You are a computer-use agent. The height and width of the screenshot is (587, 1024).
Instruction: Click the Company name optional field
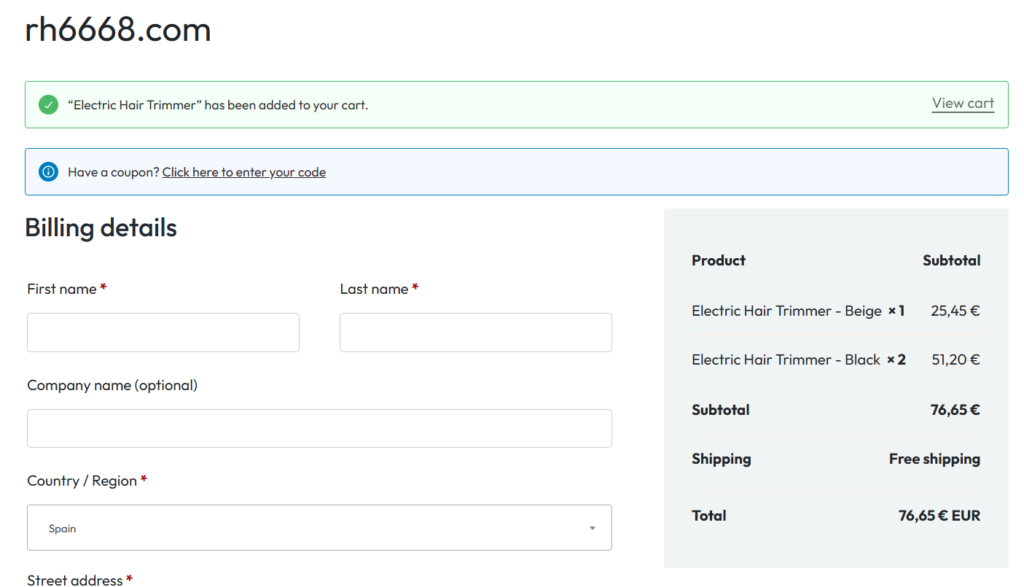pyautogui.click(x=319, y=428)
